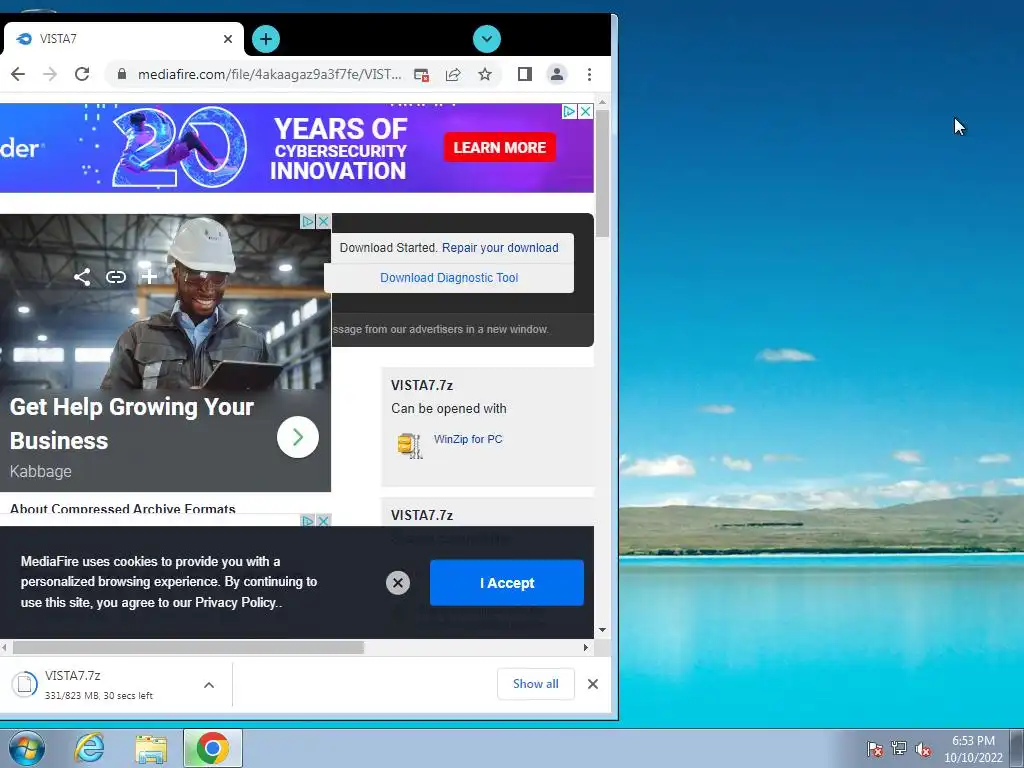The height and width of the screenshot is (768, 1024).
Task: Click horizontal scrollbar left arrow
Action: point(5,648)
